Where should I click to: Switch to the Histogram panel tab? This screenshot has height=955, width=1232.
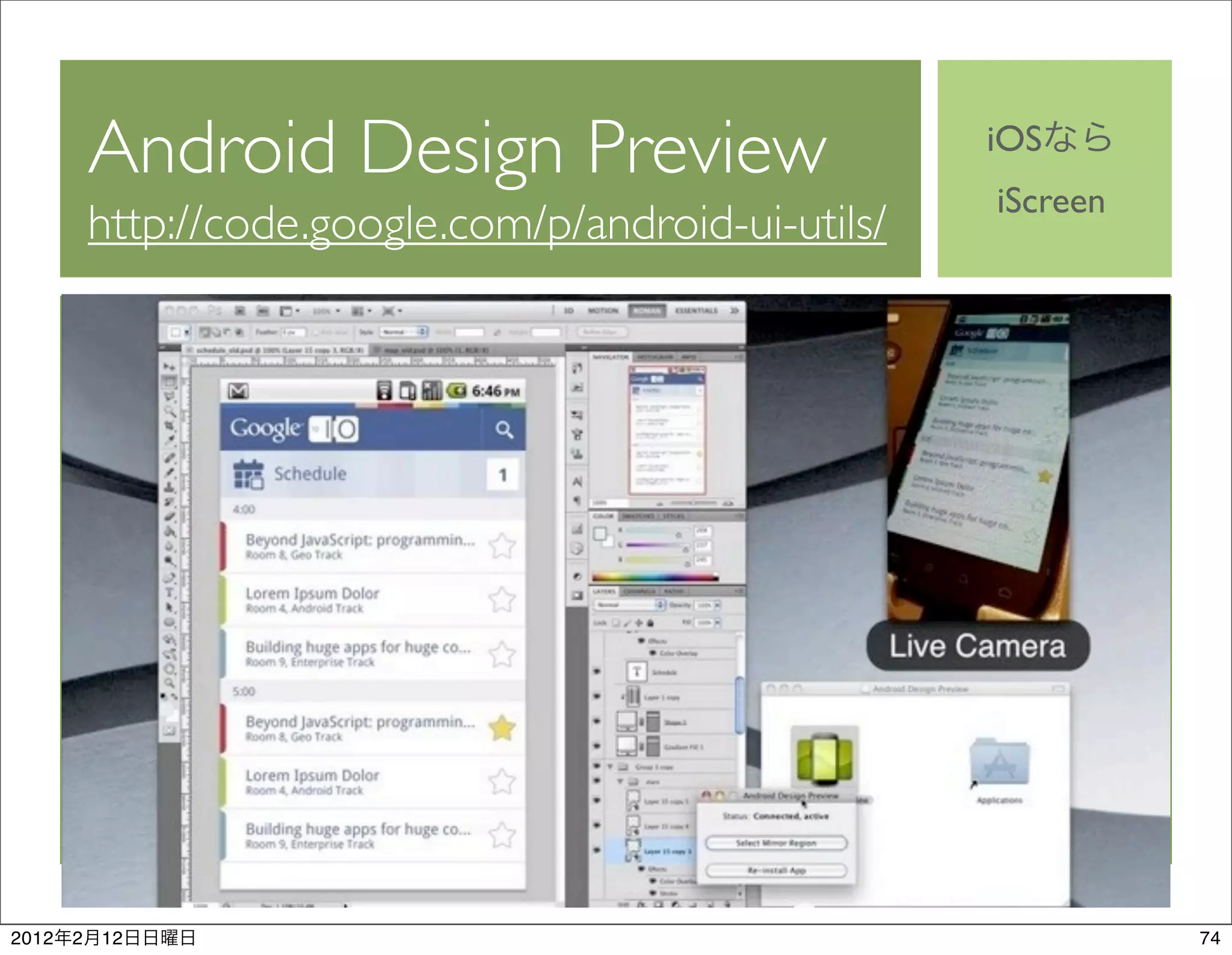coord(654,357)
